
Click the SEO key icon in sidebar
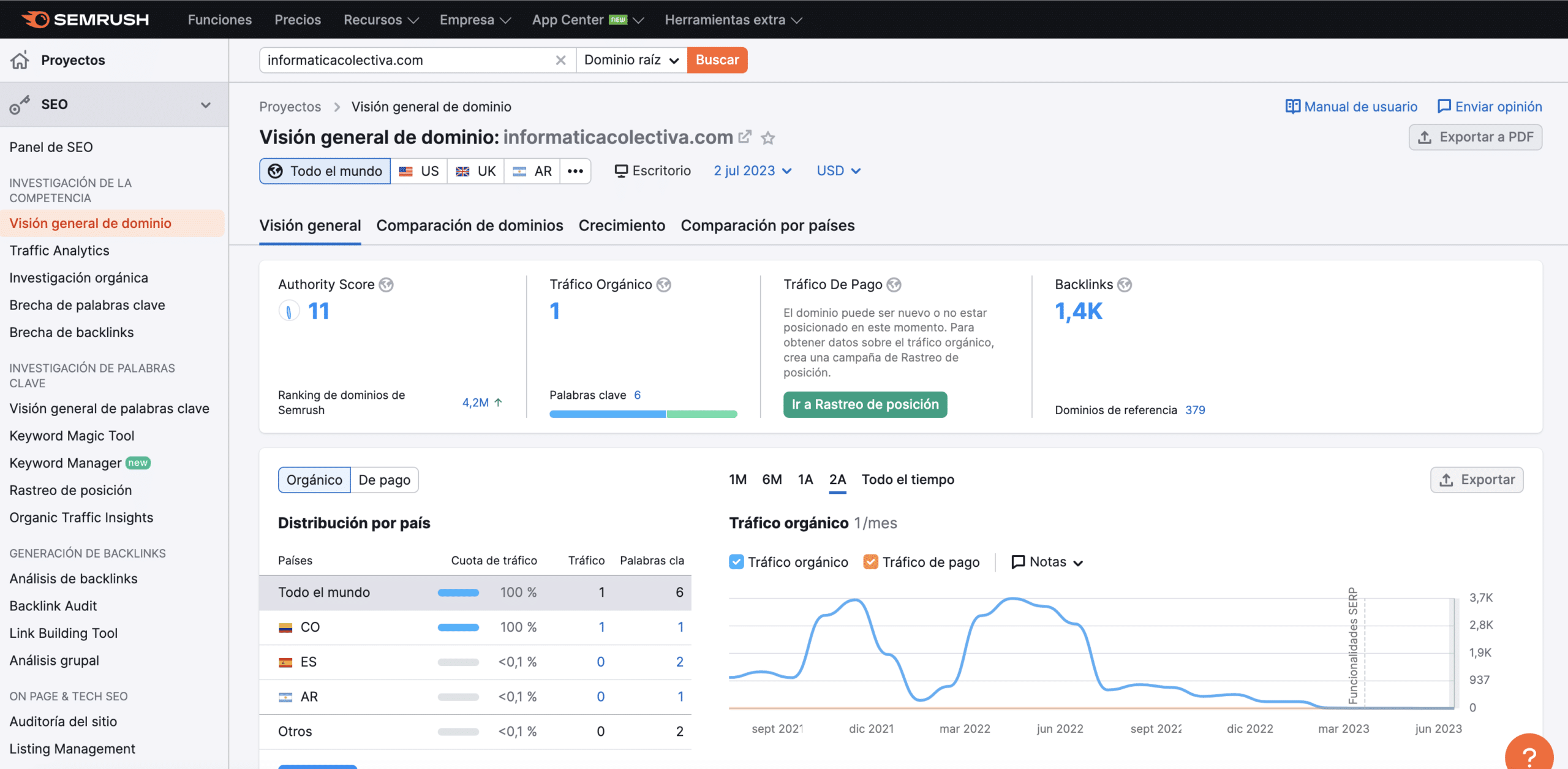click(20, 104)
